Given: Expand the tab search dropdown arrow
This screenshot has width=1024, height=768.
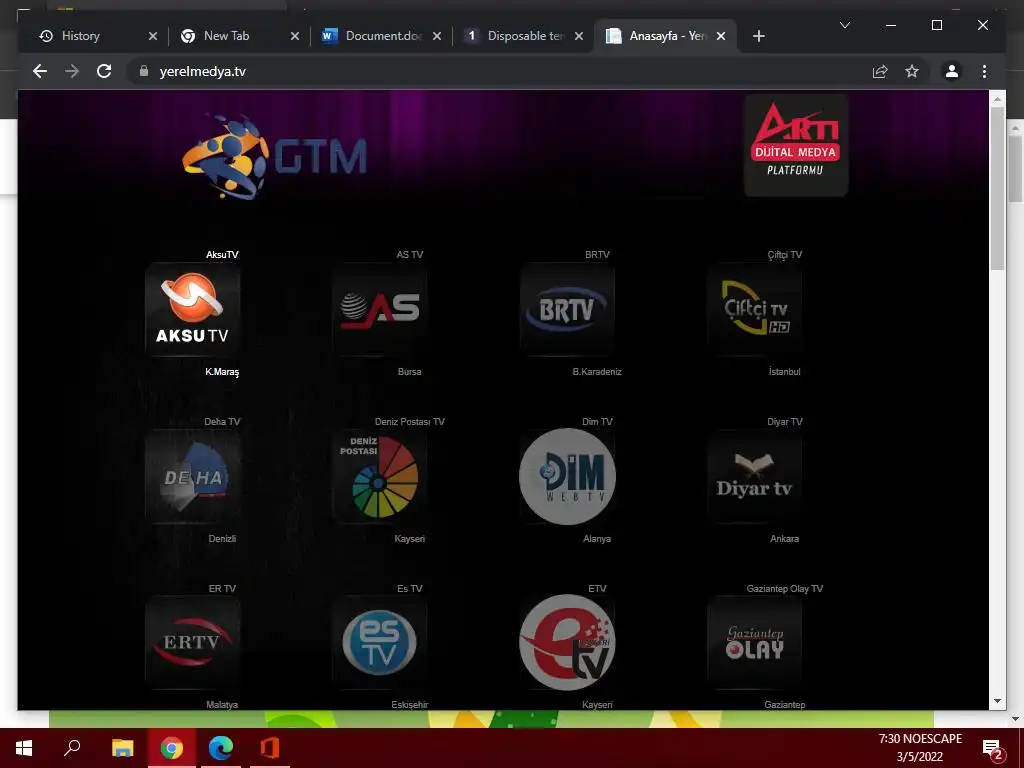Looking at the screenshot, I should (x=844, y=25).
